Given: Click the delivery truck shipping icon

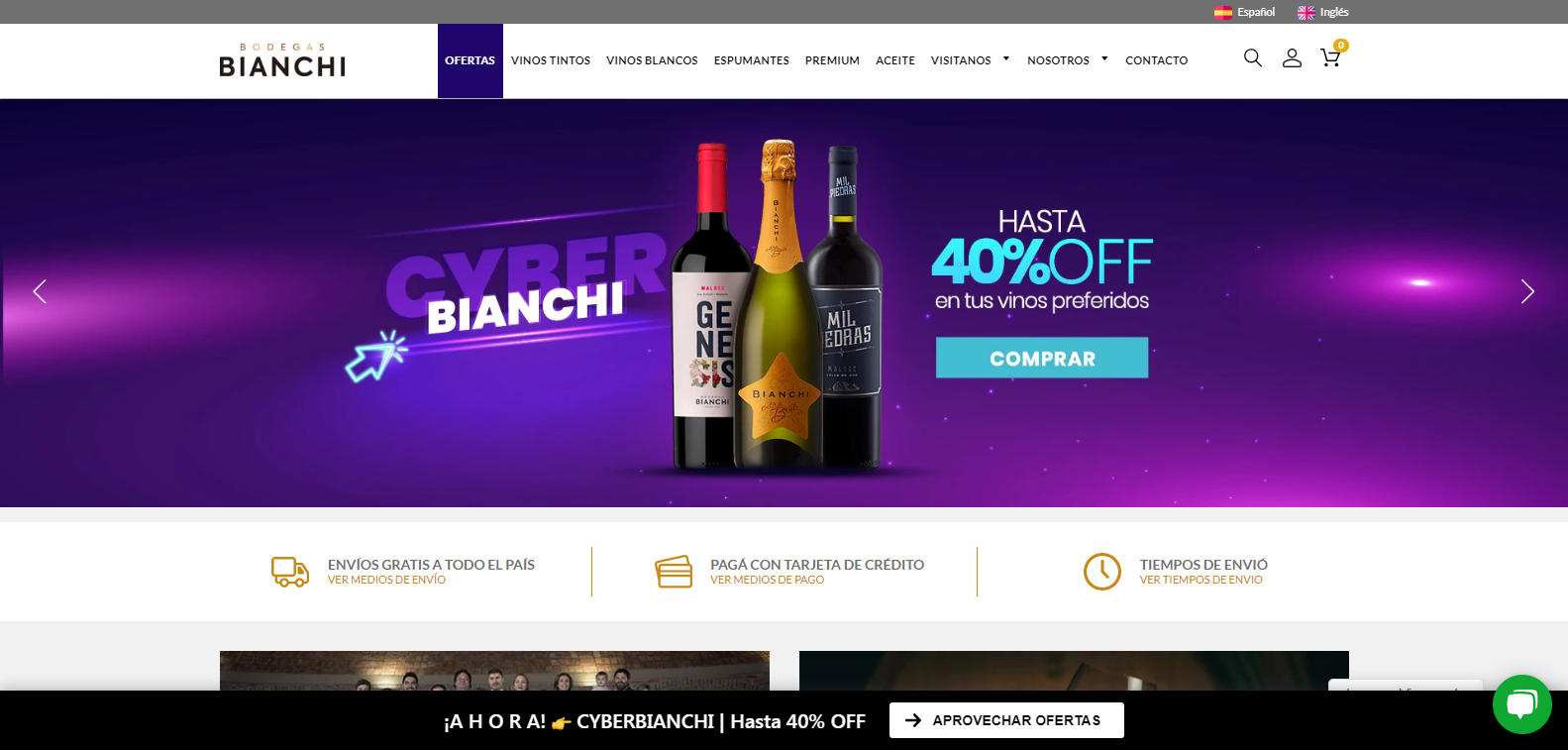Looking at the screenshot, I should pos(290,572).
